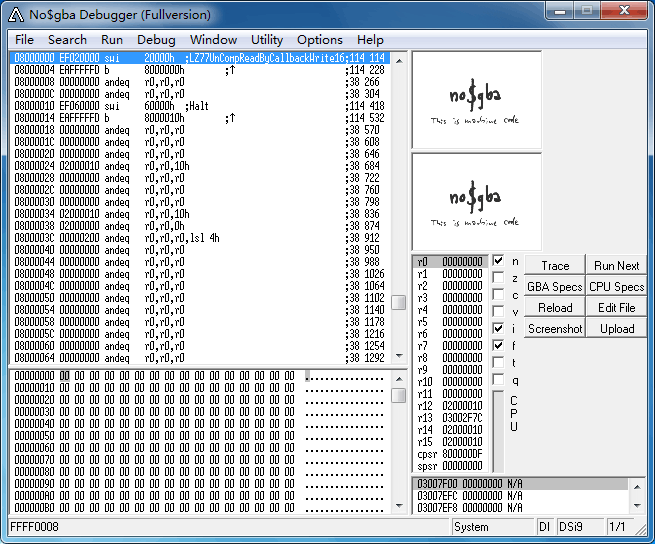
Task: Toggle the z flag checkbox
Action: pyautogui.click(x=498, y=277)
